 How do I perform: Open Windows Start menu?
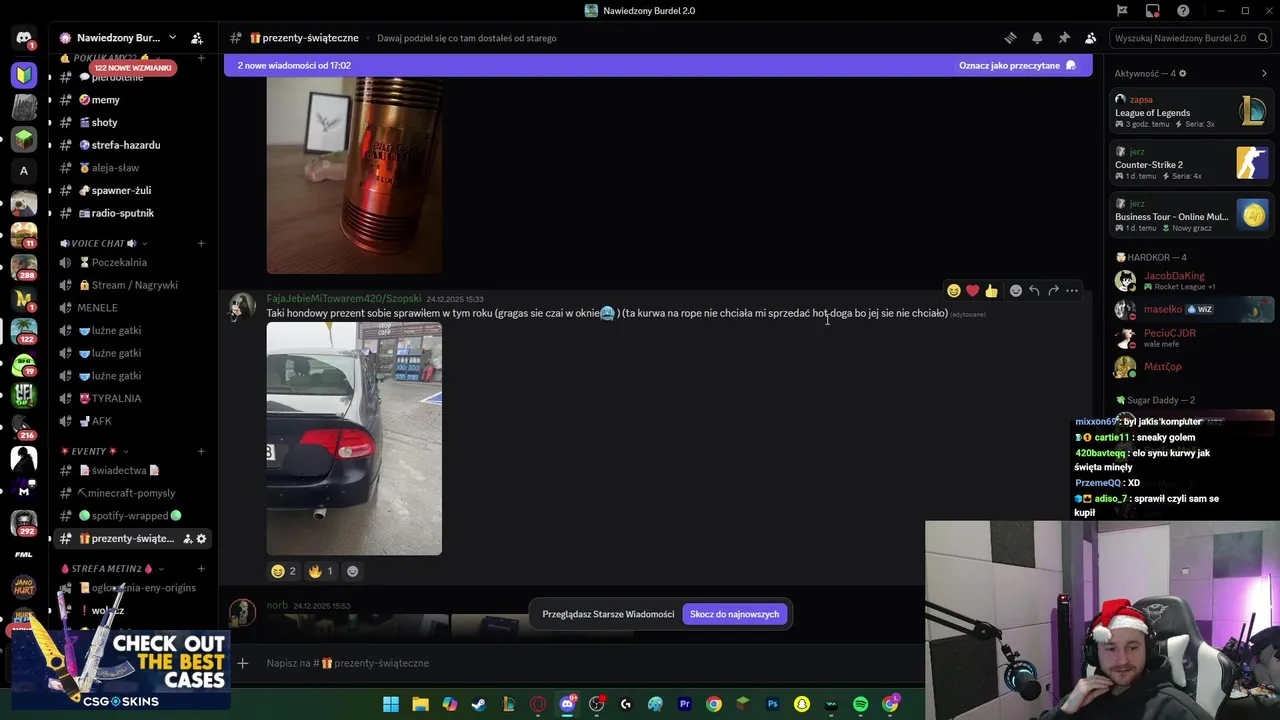pyautogui.click(x=391, y=704)
